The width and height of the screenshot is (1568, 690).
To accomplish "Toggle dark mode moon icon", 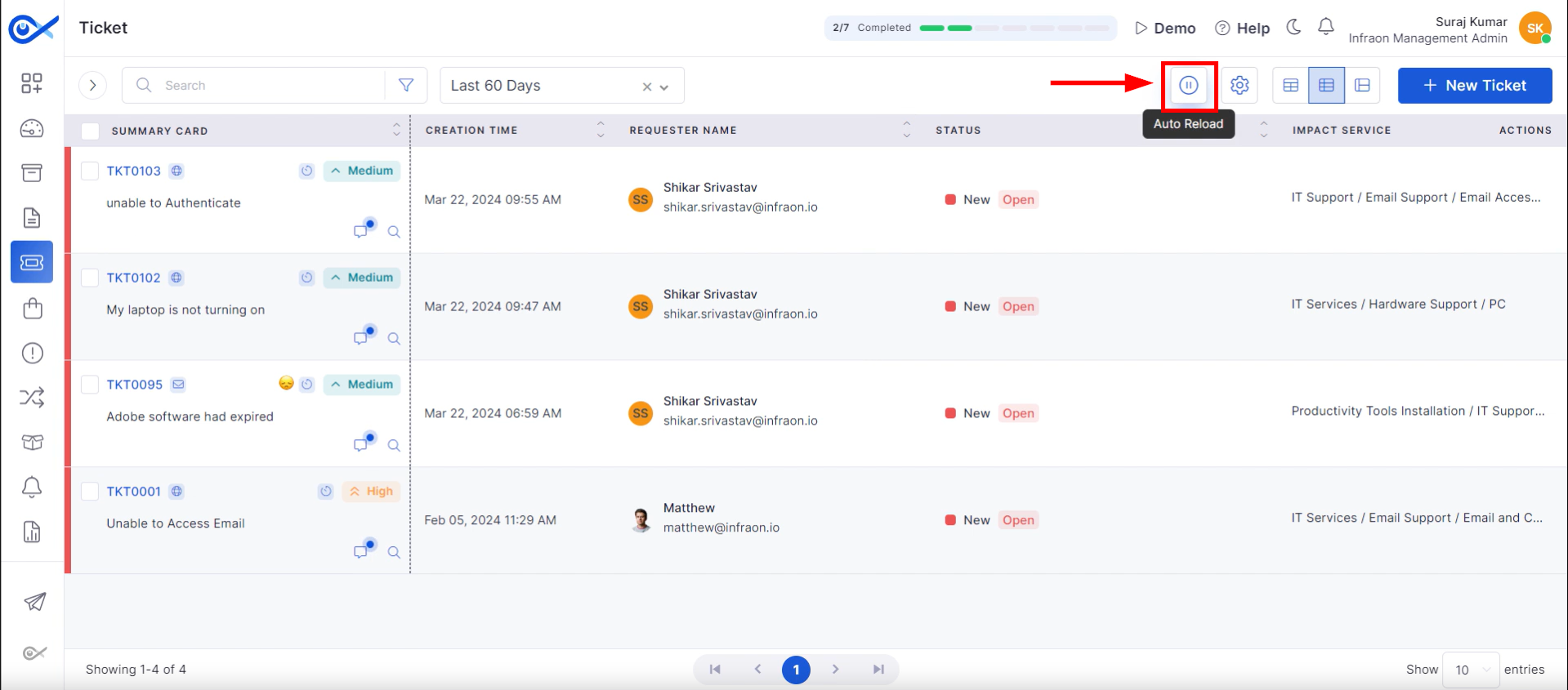I will [1293, 28].
